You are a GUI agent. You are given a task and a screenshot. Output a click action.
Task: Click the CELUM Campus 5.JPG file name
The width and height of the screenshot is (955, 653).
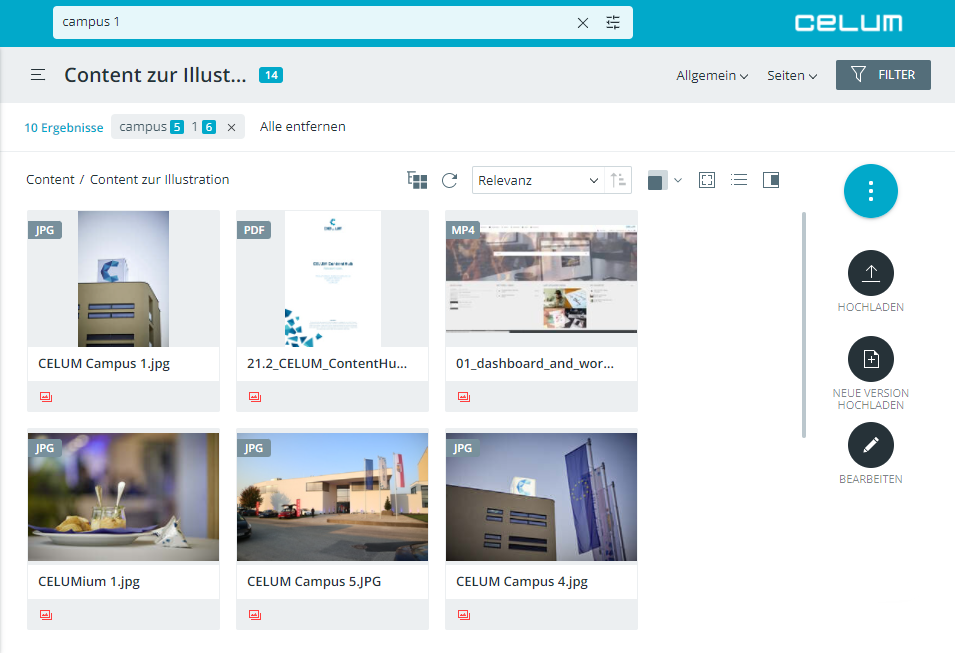point(314,582)
